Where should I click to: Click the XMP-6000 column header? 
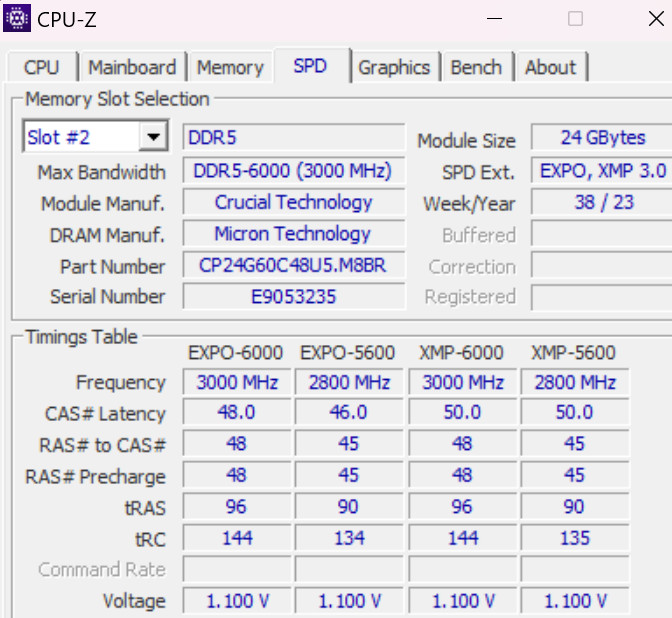pos(461,353)
